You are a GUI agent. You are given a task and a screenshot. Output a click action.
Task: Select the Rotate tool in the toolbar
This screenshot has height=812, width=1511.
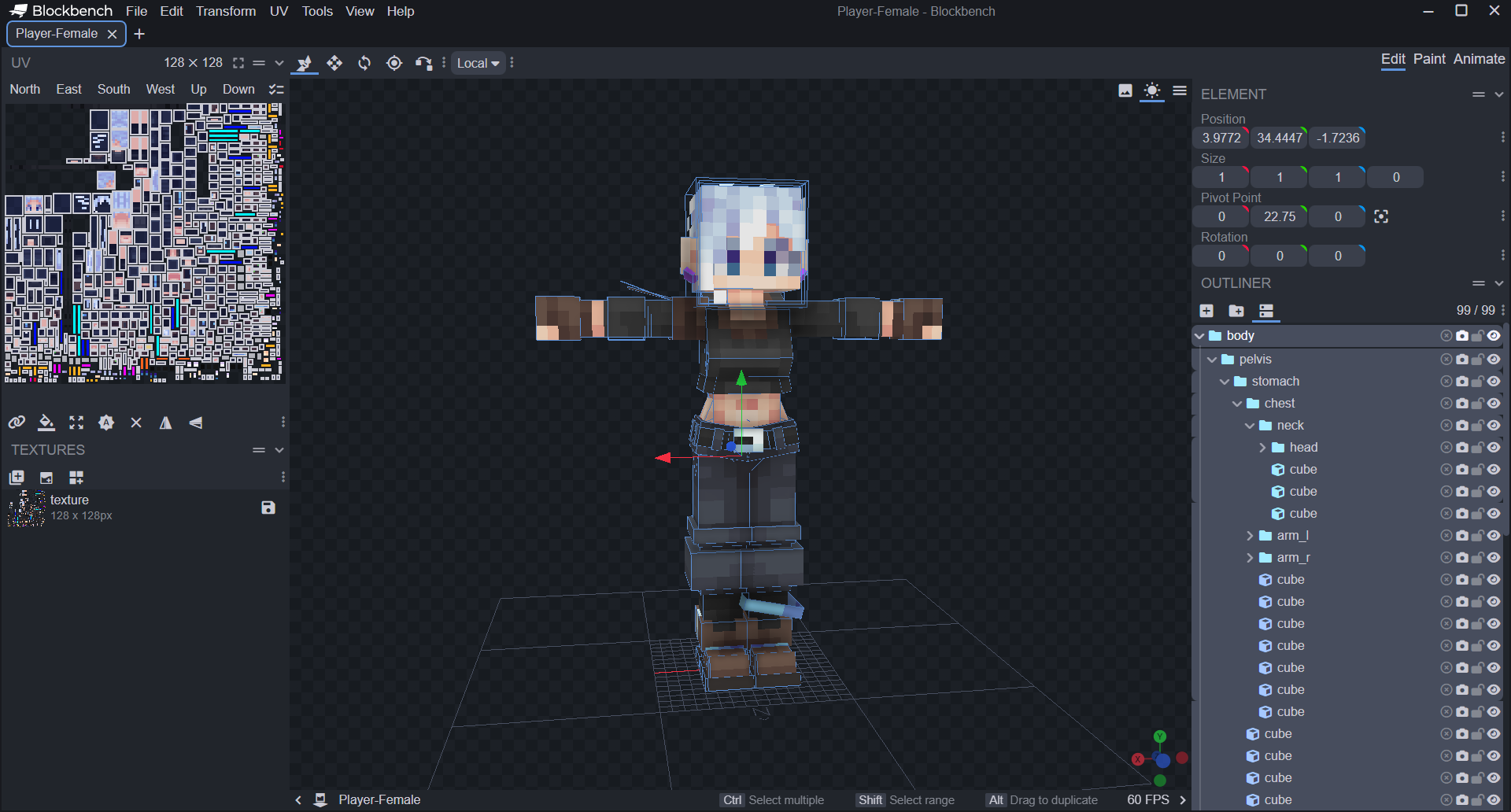364,63
